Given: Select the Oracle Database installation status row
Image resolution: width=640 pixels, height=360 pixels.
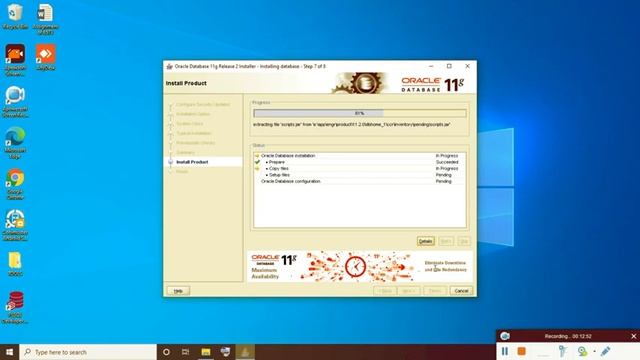Looking at the screenshot, I should [359, 156].
